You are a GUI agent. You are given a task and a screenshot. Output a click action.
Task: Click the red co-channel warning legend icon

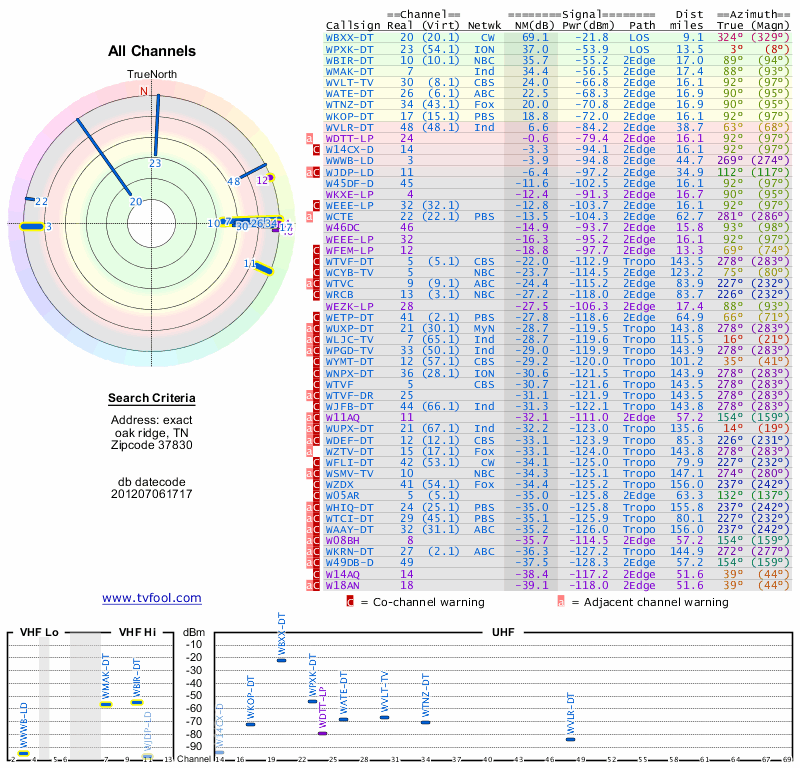[350, 602]
